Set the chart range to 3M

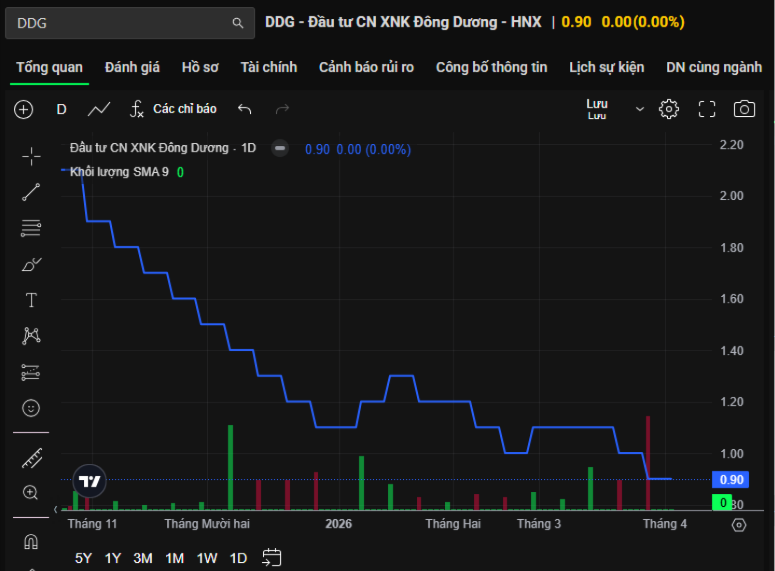[x=143, y=558]
